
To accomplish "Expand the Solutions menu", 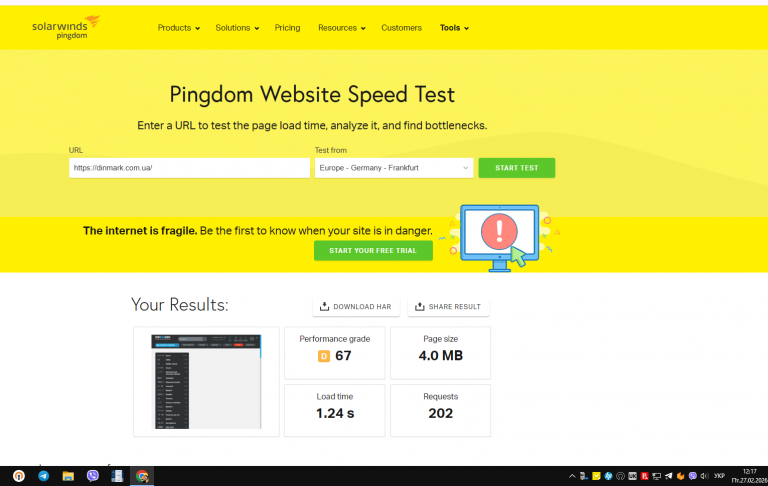I will pyautogui.click(x=237, y=28).
